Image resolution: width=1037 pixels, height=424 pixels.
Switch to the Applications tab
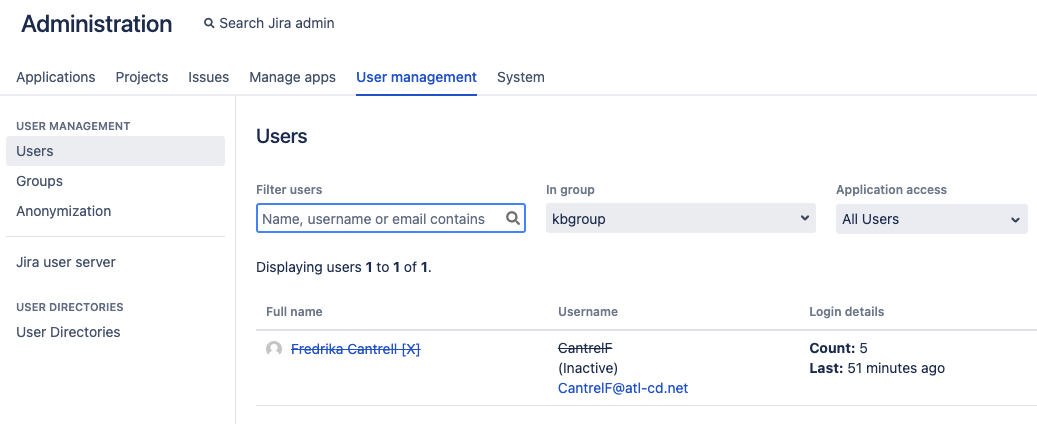(x=56, y=77)
